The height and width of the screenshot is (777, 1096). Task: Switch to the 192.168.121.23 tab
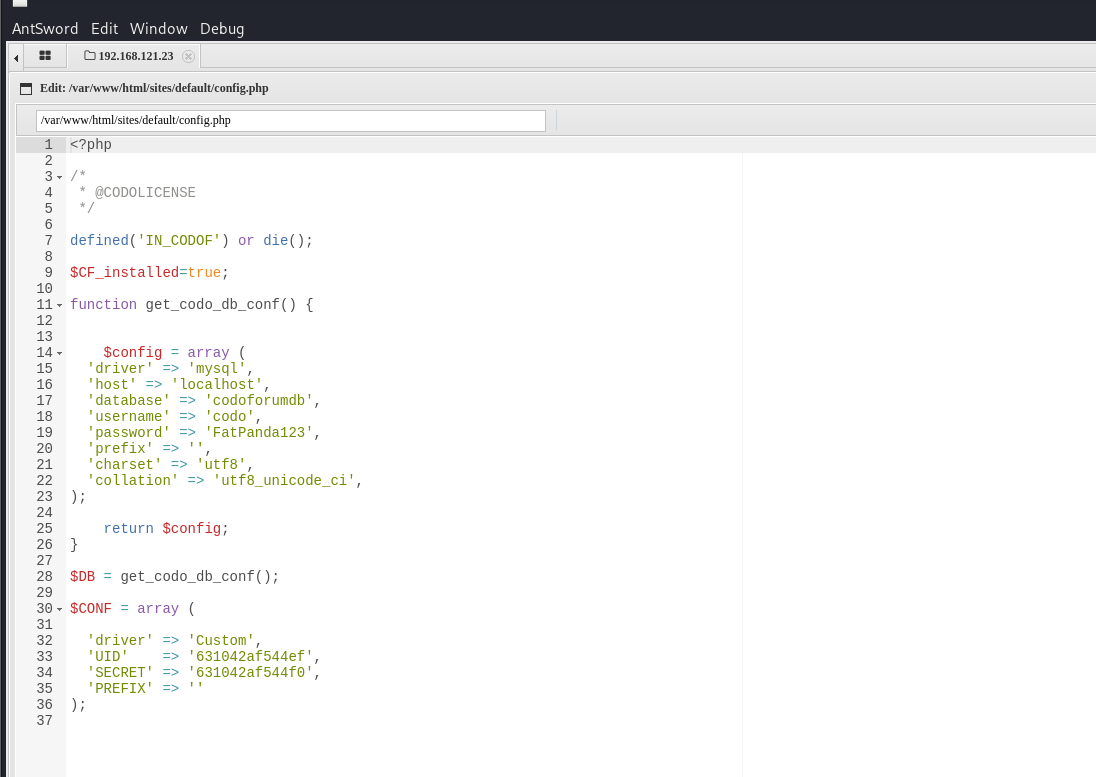[x=136, y=56]
